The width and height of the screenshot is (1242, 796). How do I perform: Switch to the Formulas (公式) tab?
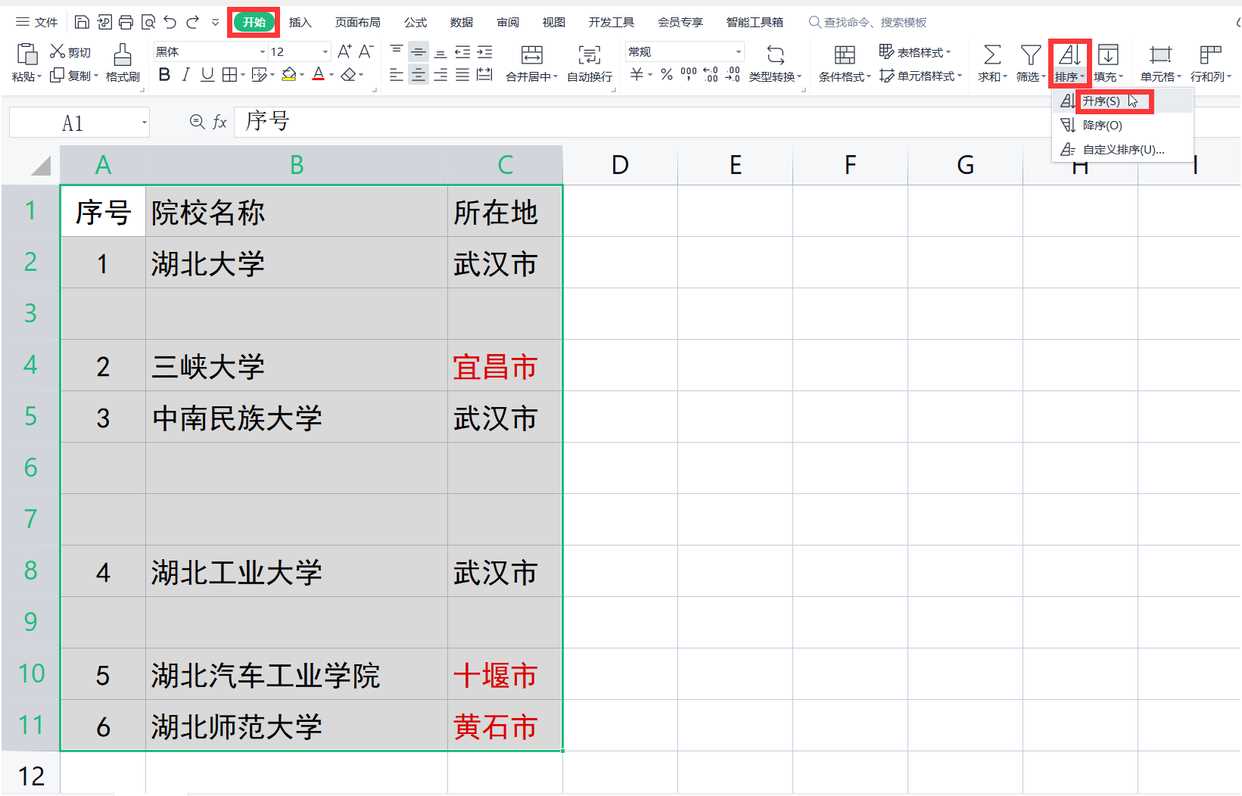415,22
